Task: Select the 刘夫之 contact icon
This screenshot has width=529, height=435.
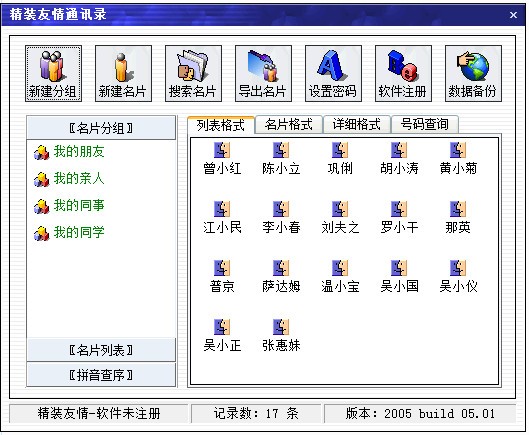Action: [x=340, y=209]
